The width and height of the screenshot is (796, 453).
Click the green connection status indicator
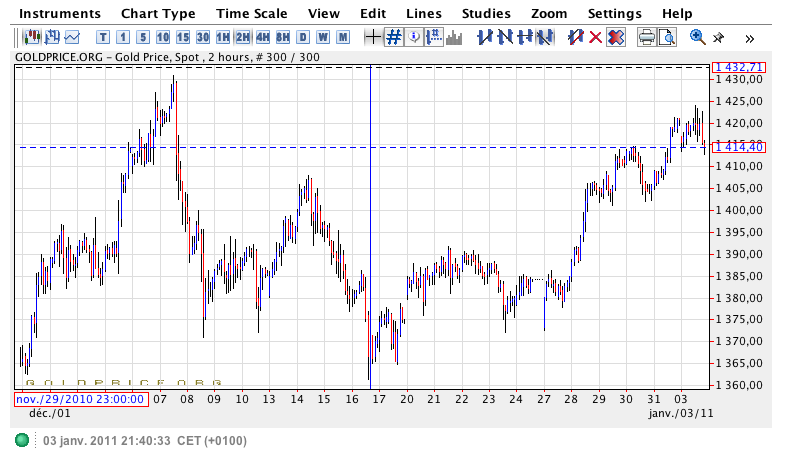pyautogui.click(x=22, y=440)
